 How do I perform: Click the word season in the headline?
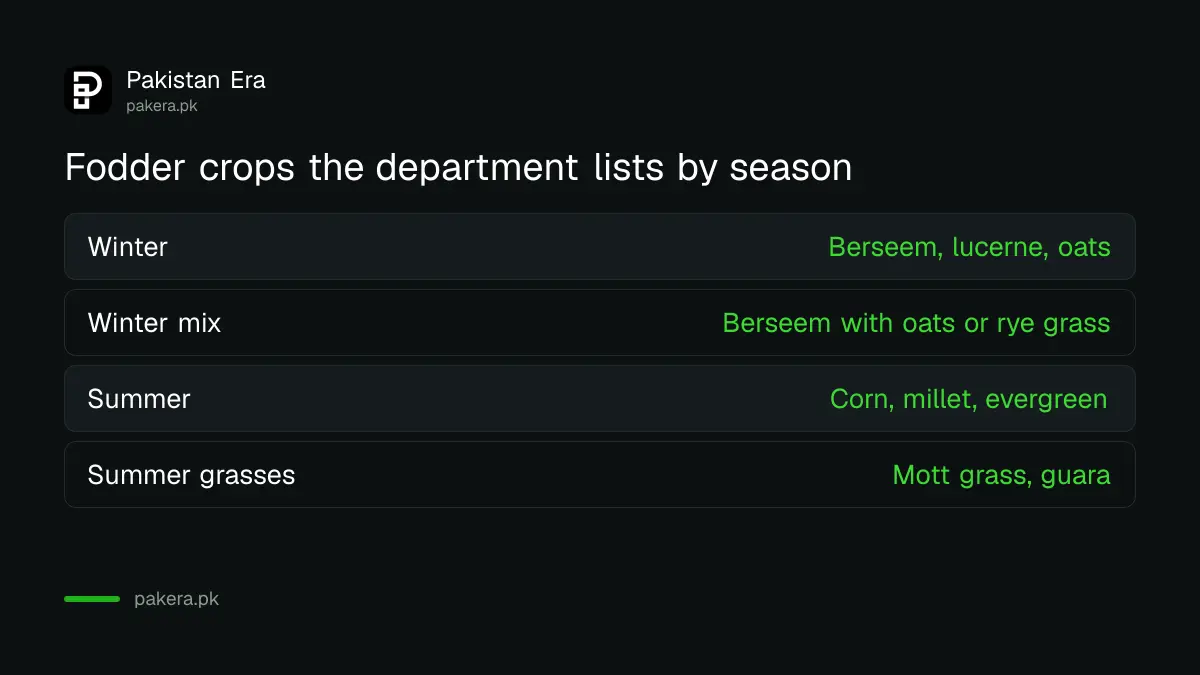[x=790, y=169]
